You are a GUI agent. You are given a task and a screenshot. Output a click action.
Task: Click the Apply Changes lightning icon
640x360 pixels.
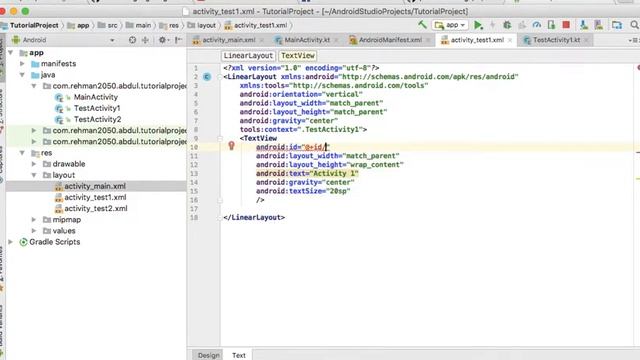point(493,25)
